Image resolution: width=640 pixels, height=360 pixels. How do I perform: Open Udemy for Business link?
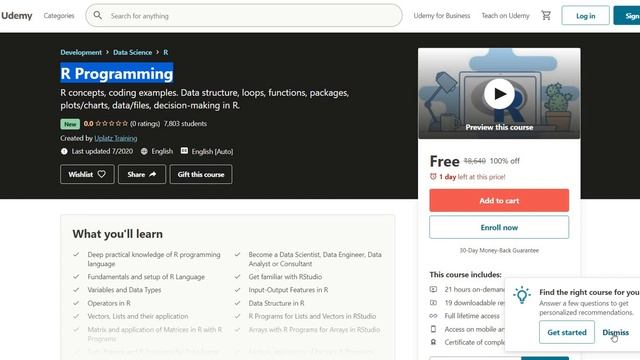point(442,16)
